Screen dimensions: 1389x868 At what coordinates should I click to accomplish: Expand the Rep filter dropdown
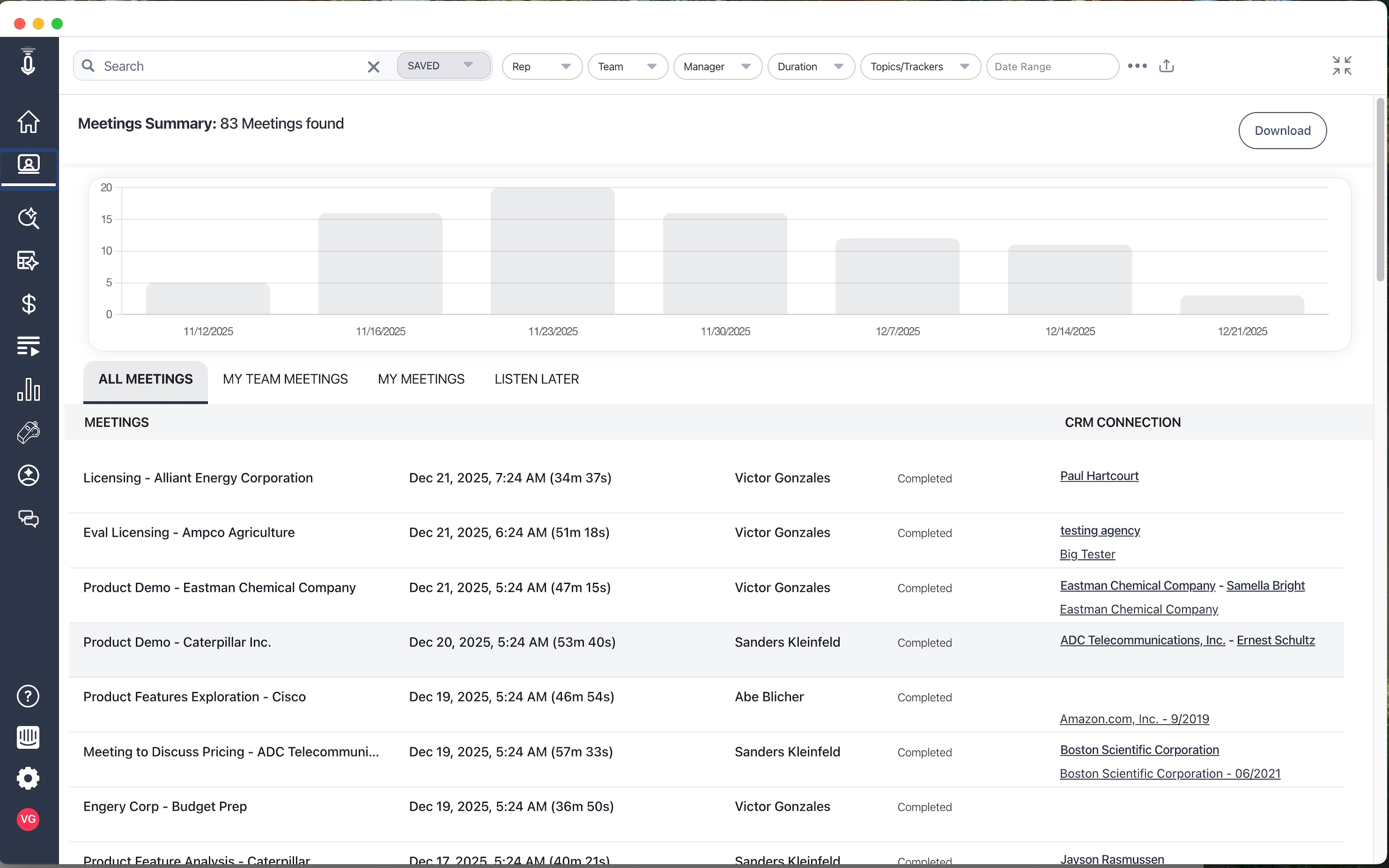click(542, 67)
